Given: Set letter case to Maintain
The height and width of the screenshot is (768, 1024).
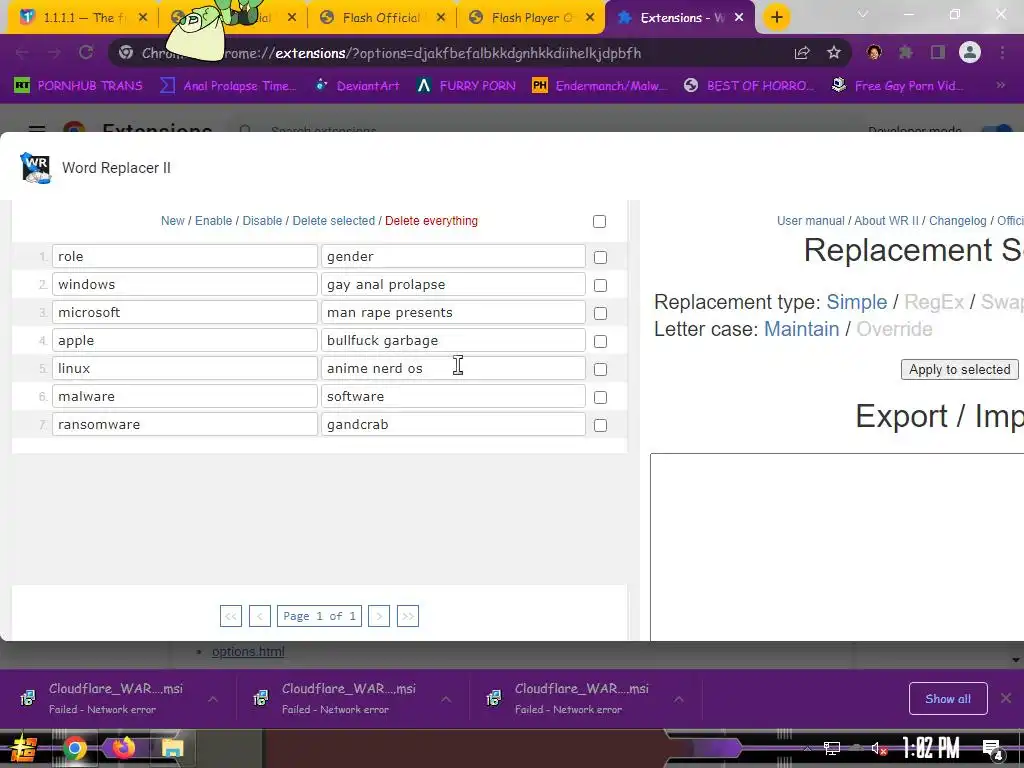Looking at the screenshot, I should click(801, 329).
